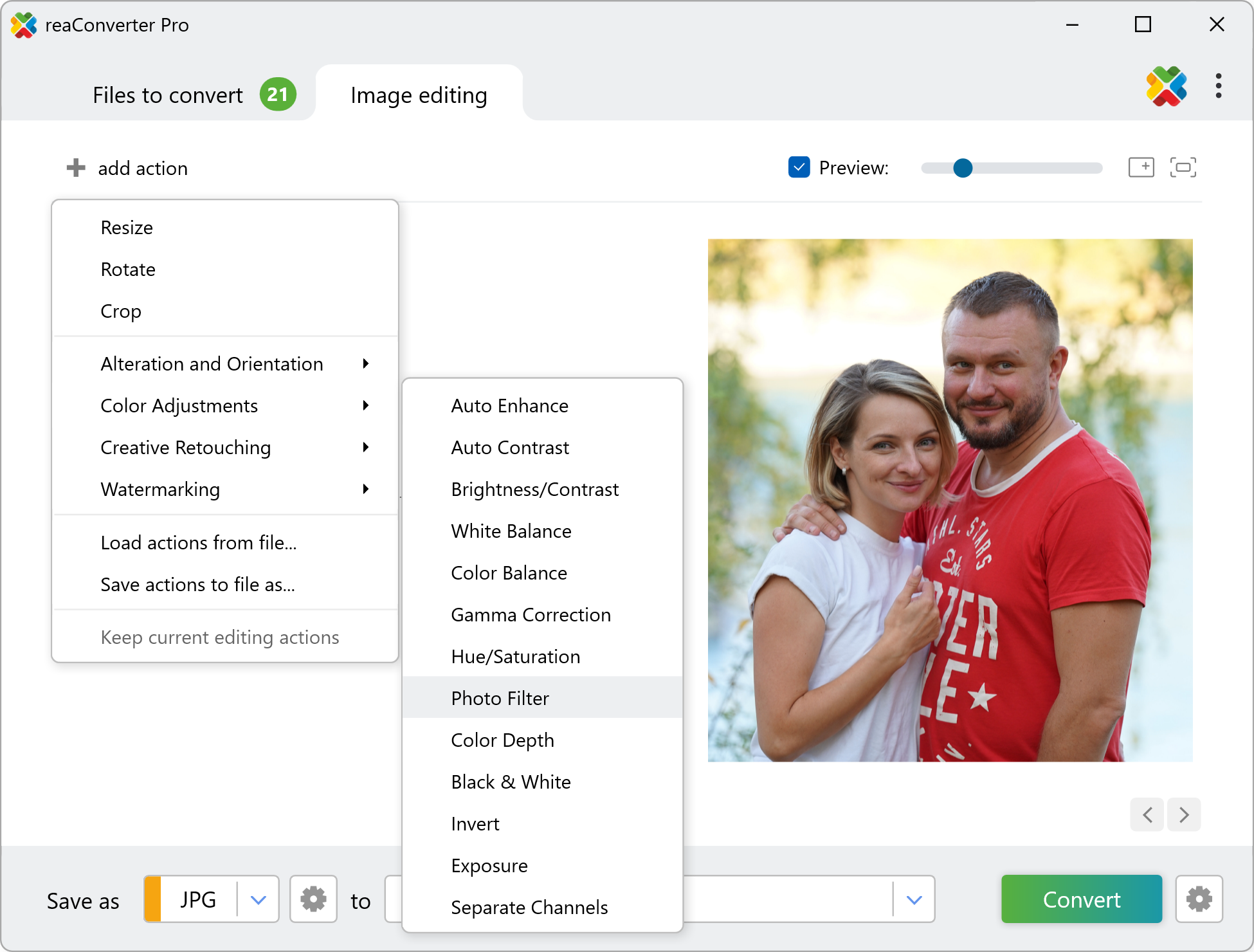This screenshot has height=952, width=1254.
Task: Switch to Files to convert tab
Action: (168, 95)
